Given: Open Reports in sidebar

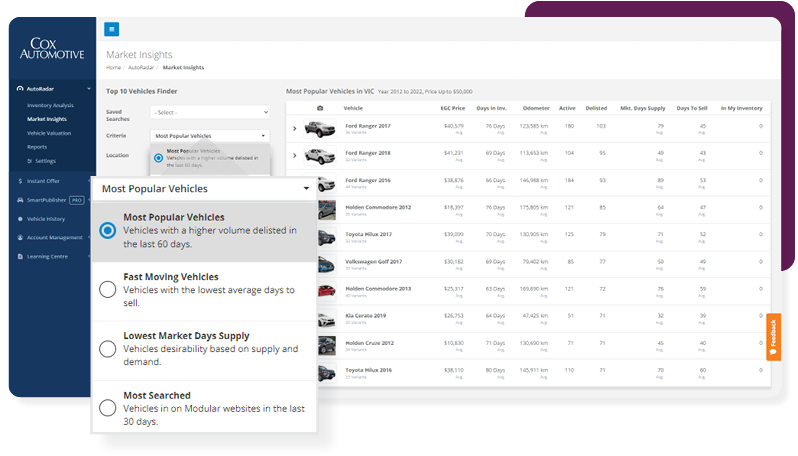Looking at the screenshot, I should [37, 147].
